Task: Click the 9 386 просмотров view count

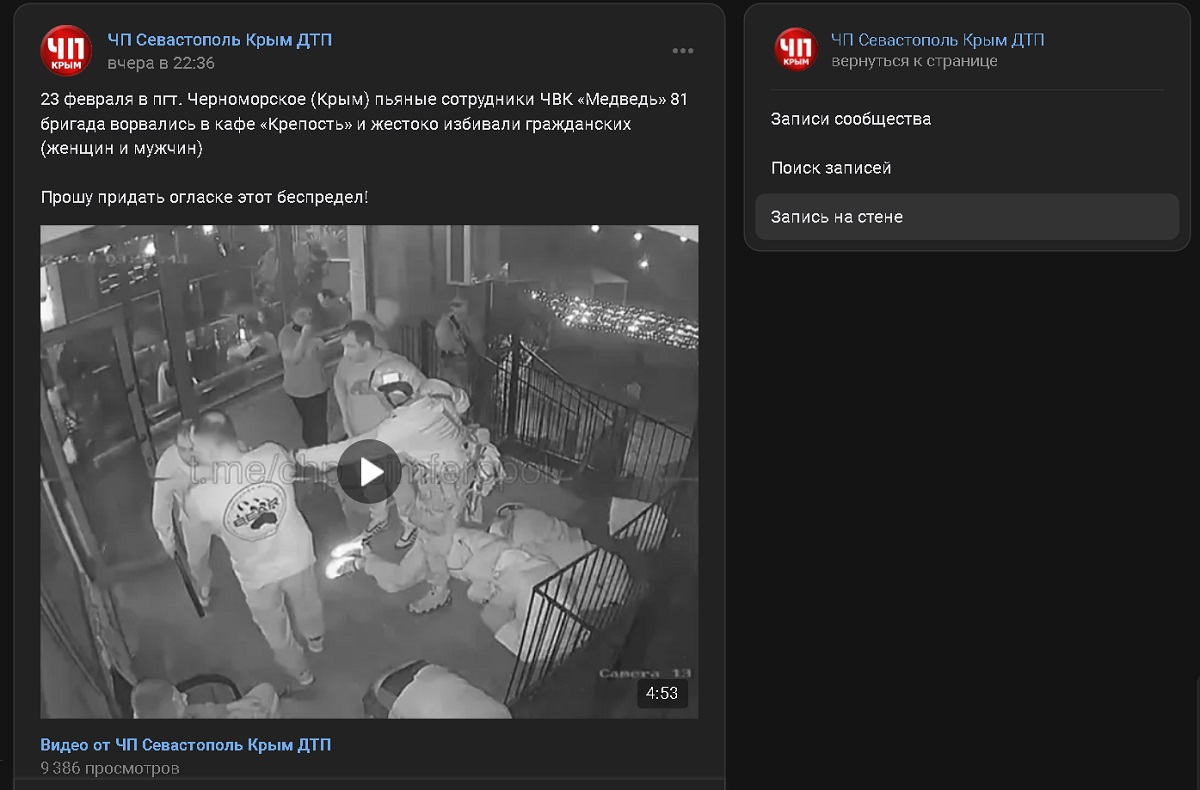Action: (x=110, y=768)
